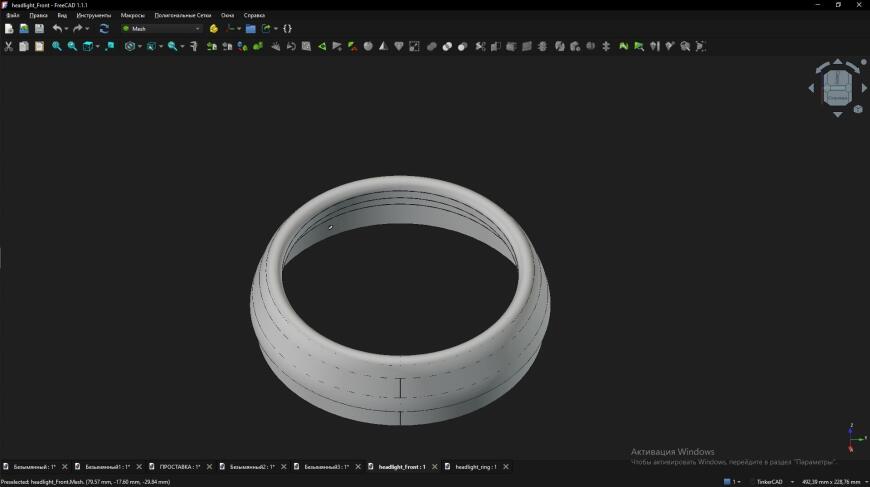This screenshot has height=487, width=870.
Task: Open the TinkerCAD navigation style dropdown
Action: click(x=774, y=482)
